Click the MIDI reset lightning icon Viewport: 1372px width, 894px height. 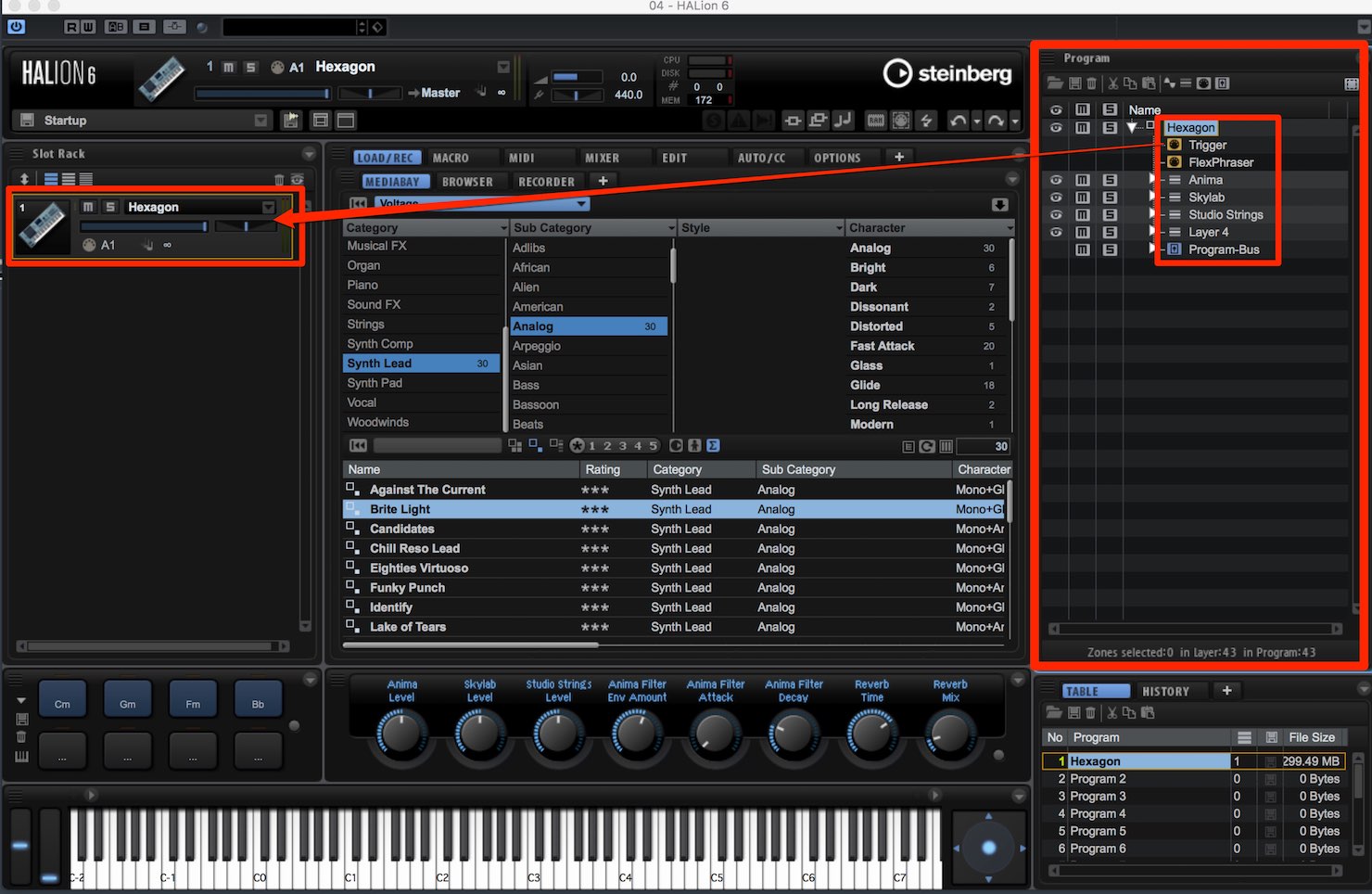point(926,121)
